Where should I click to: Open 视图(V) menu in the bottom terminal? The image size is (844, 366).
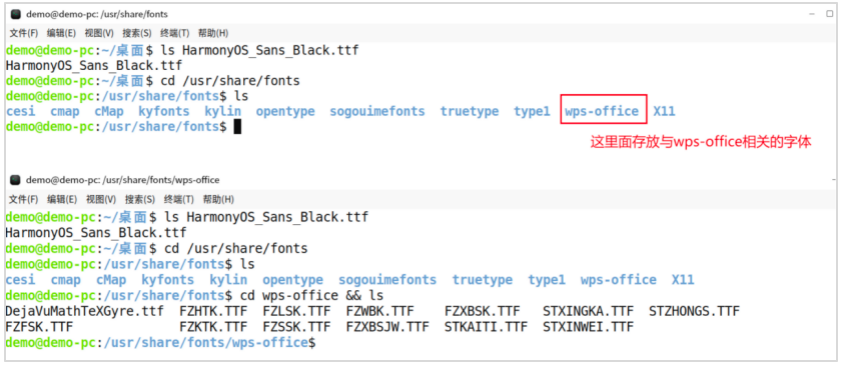pos(101,200)
